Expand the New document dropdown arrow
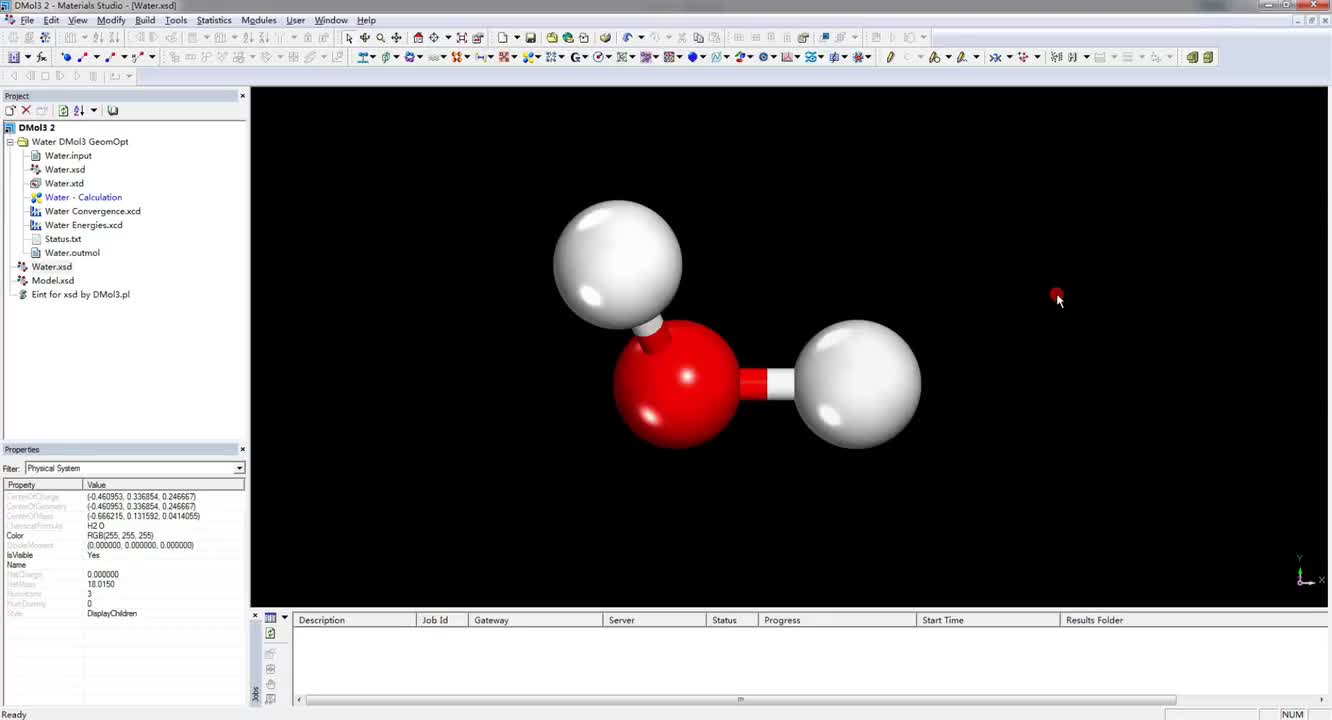The image size is (1332, 720). [516, 38]
